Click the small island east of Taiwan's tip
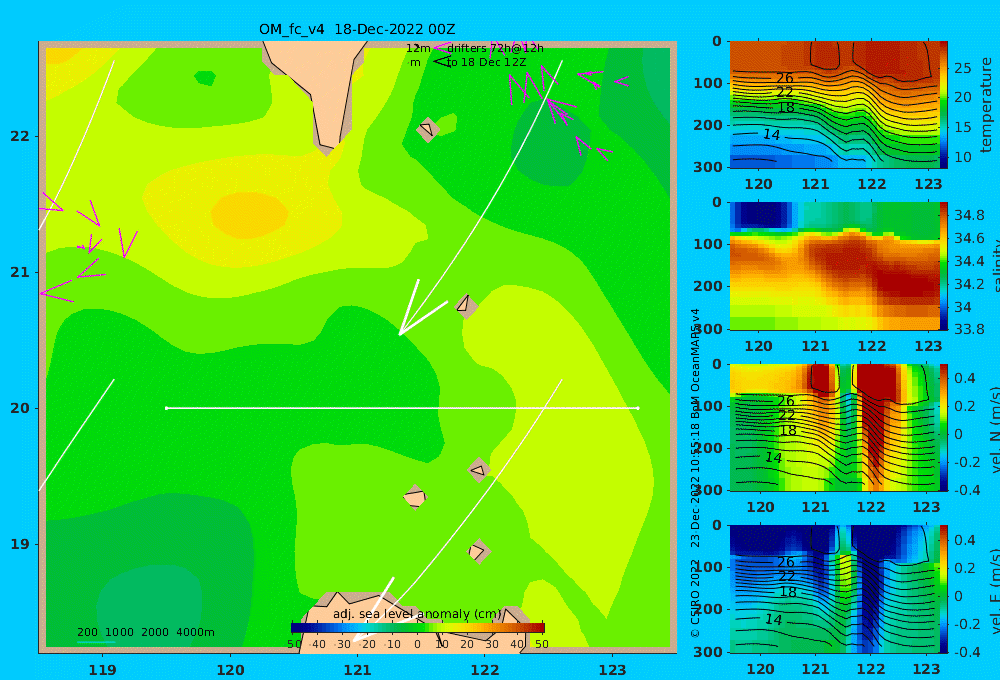Screen dimensions: 1000x680 (x=427, y=129)
